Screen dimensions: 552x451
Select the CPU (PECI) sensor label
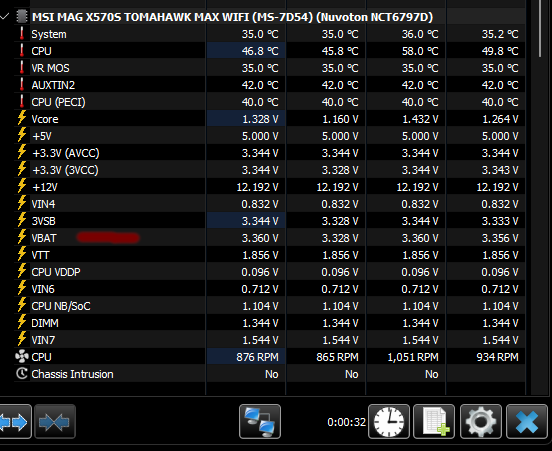pos(58,102)
